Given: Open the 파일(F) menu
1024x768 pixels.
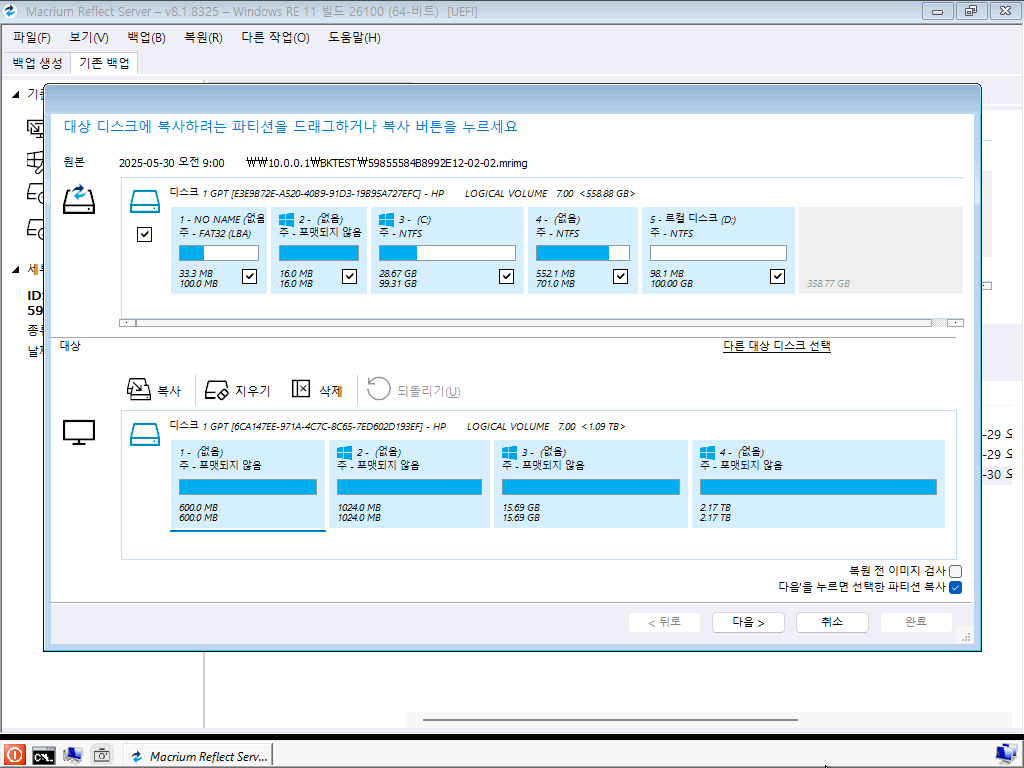Looking at the screenshot, I should (x=32, y=37).
